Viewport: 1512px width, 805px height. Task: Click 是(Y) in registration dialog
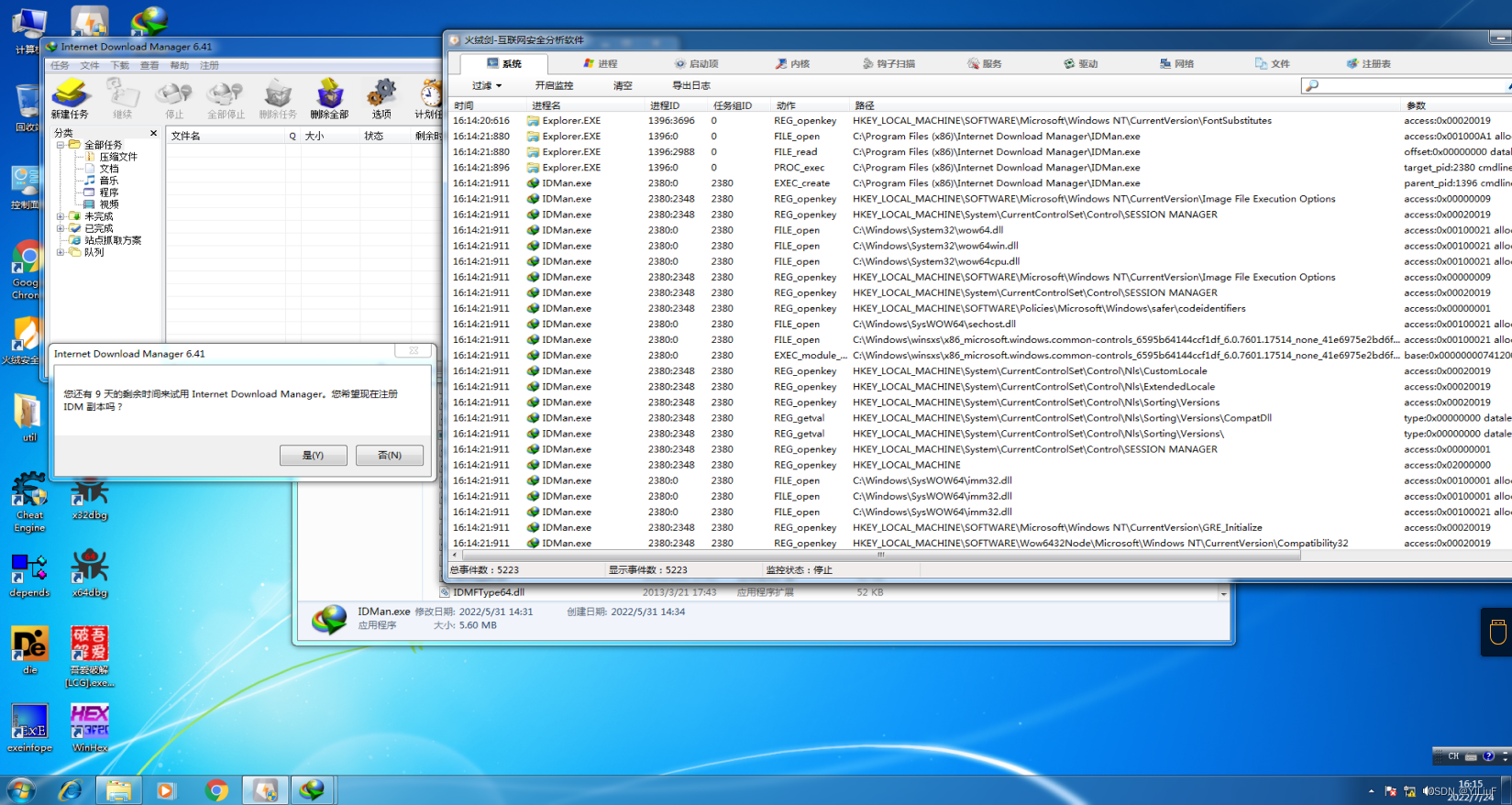[314, 455]
